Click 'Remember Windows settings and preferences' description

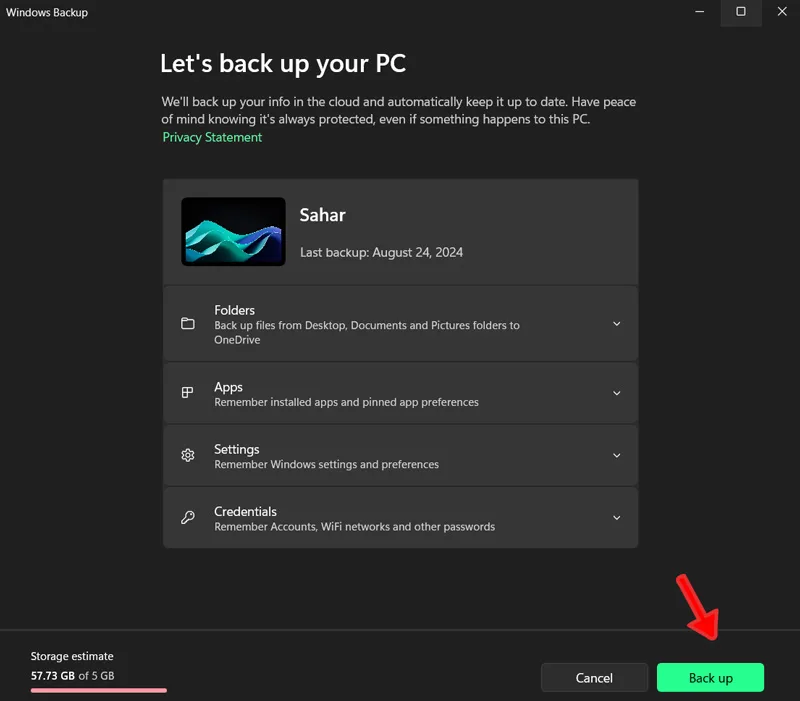tap(327, 464)
